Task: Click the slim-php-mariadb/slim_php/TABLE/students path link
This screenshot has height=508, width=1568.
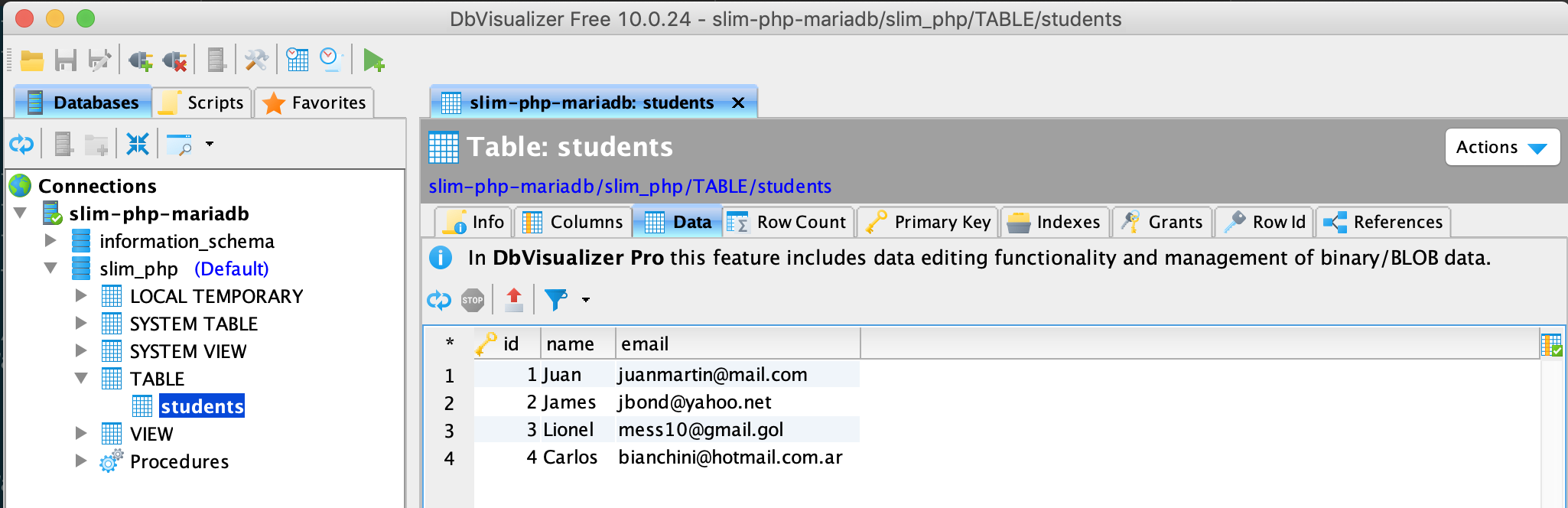Action: (x=630, y=186)
